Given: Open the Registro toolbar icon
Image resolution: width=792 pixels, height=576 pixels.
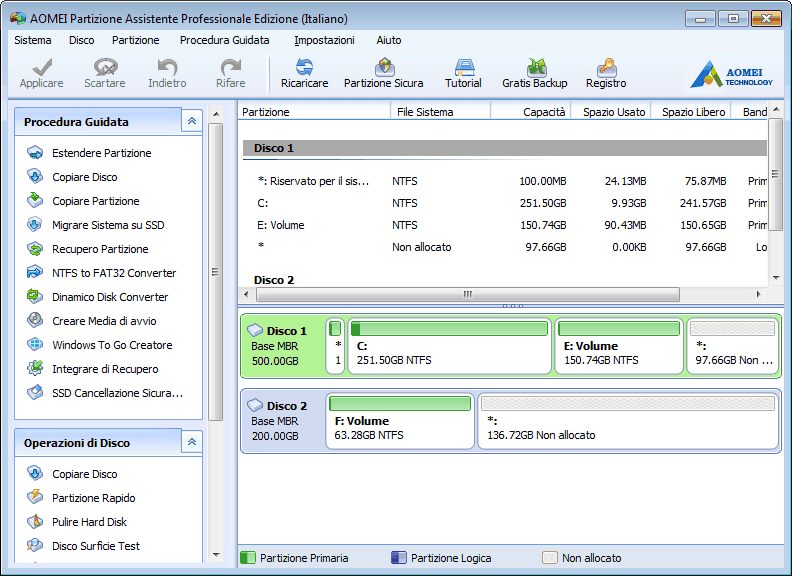Looking at the screenshot, I should tap(606, 73).
